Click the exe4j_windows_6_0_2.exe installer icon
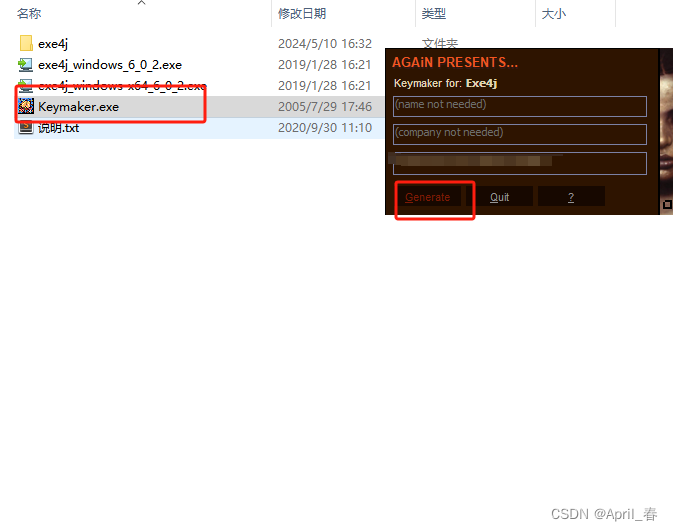Viewport: 673px width, 531px height. [26, 65]
